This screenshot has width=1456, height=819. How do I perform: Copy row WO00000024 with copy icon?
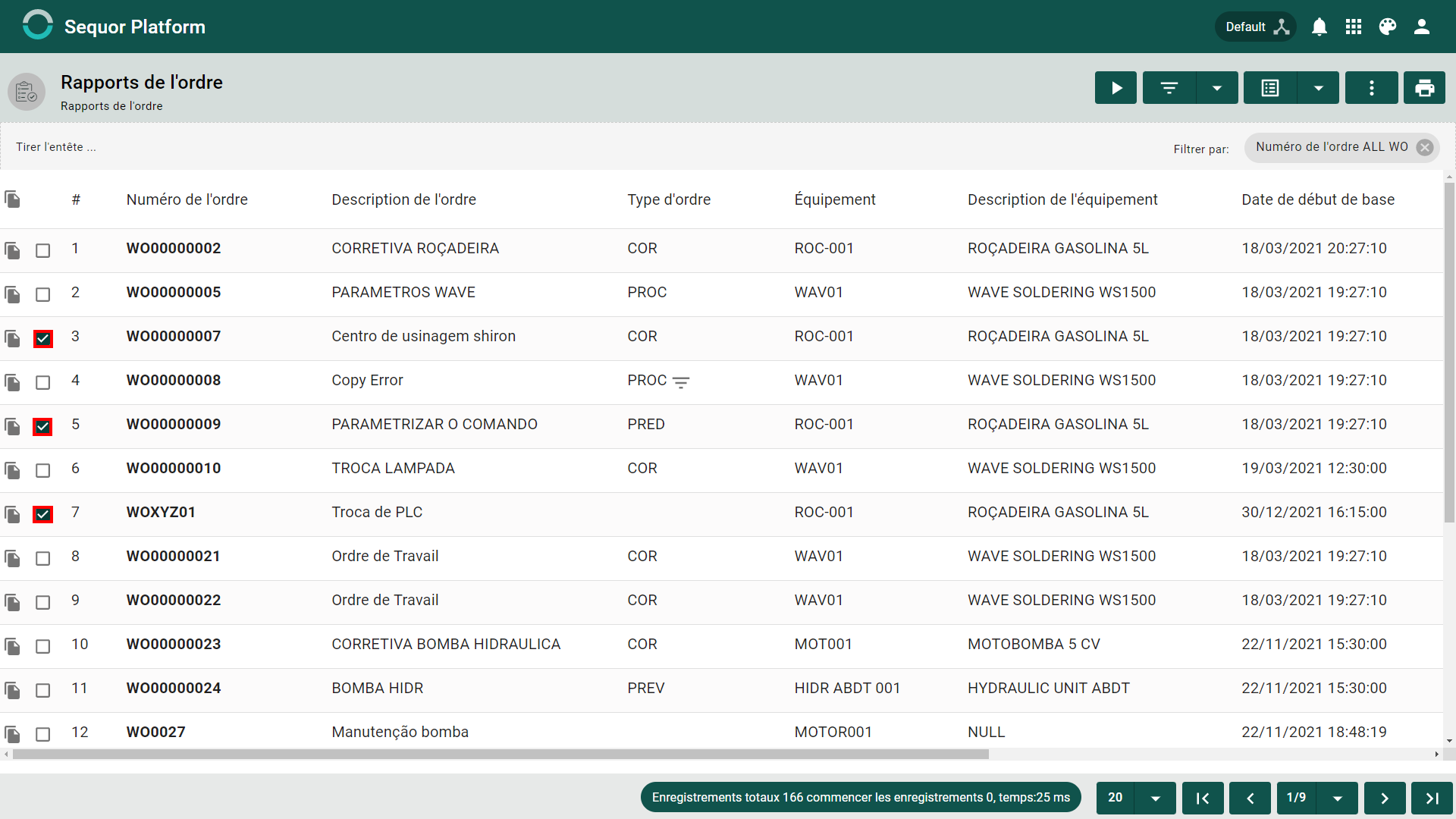[x=12, y=690]
